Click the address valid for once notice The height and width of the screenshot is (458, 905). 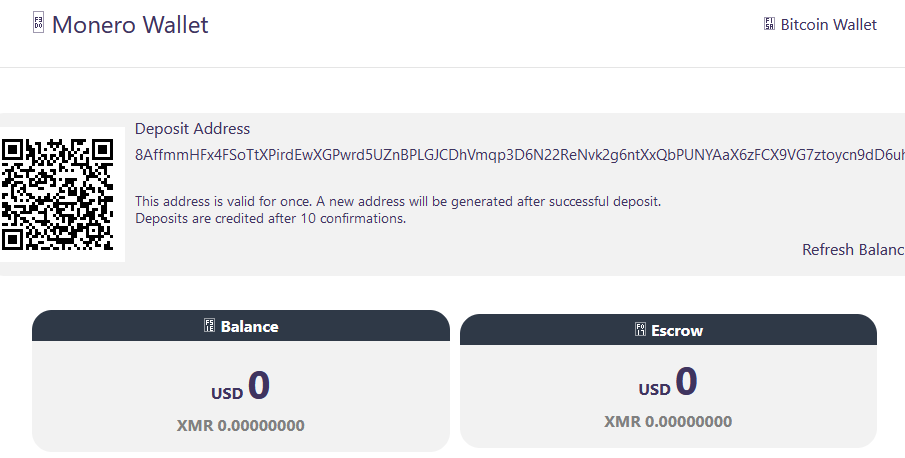pyautogui.click(x=397, y=201)
